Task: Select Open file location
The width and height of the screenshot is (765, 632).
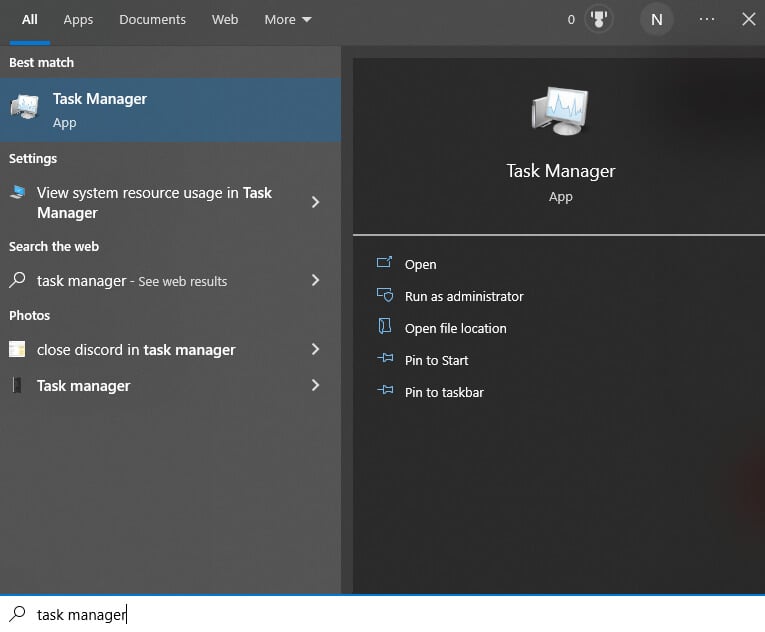Action: [x=455, y=328]
